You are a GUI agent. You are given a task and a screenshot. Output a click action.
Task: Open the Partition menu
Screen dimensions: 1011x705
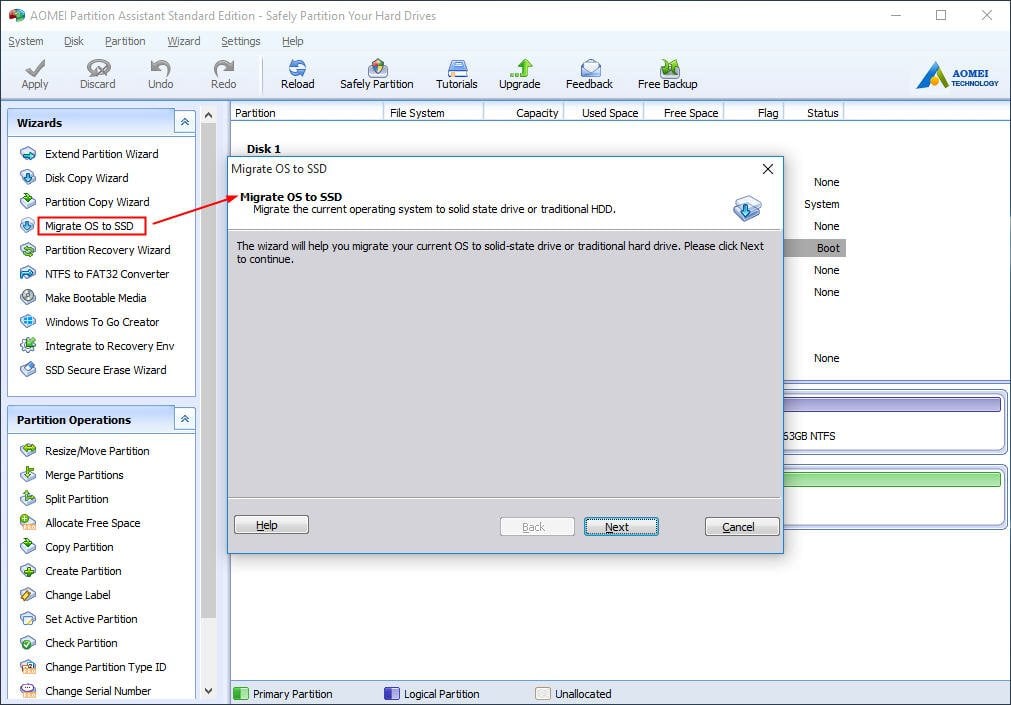tap(125, 41)
